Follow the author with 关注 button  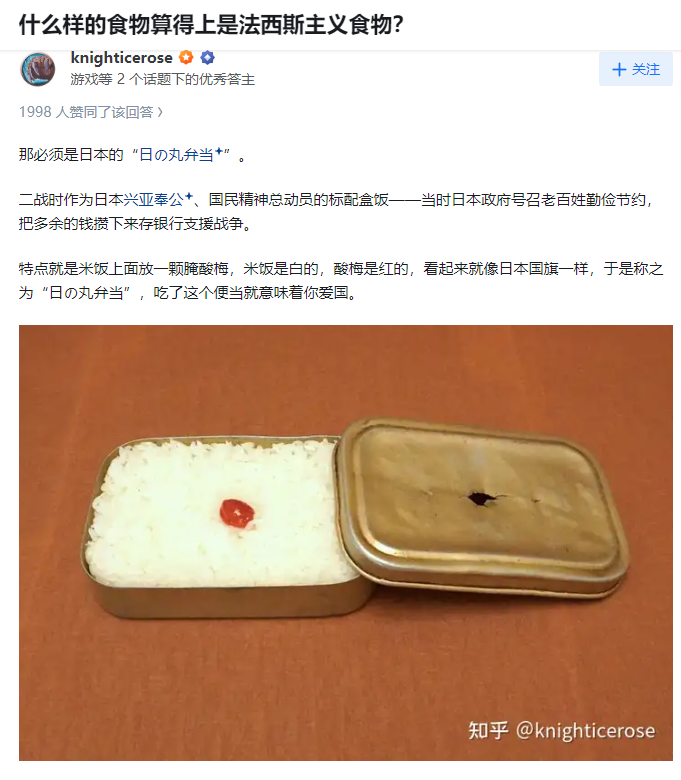pyautogui.click(x=636, y=69)
